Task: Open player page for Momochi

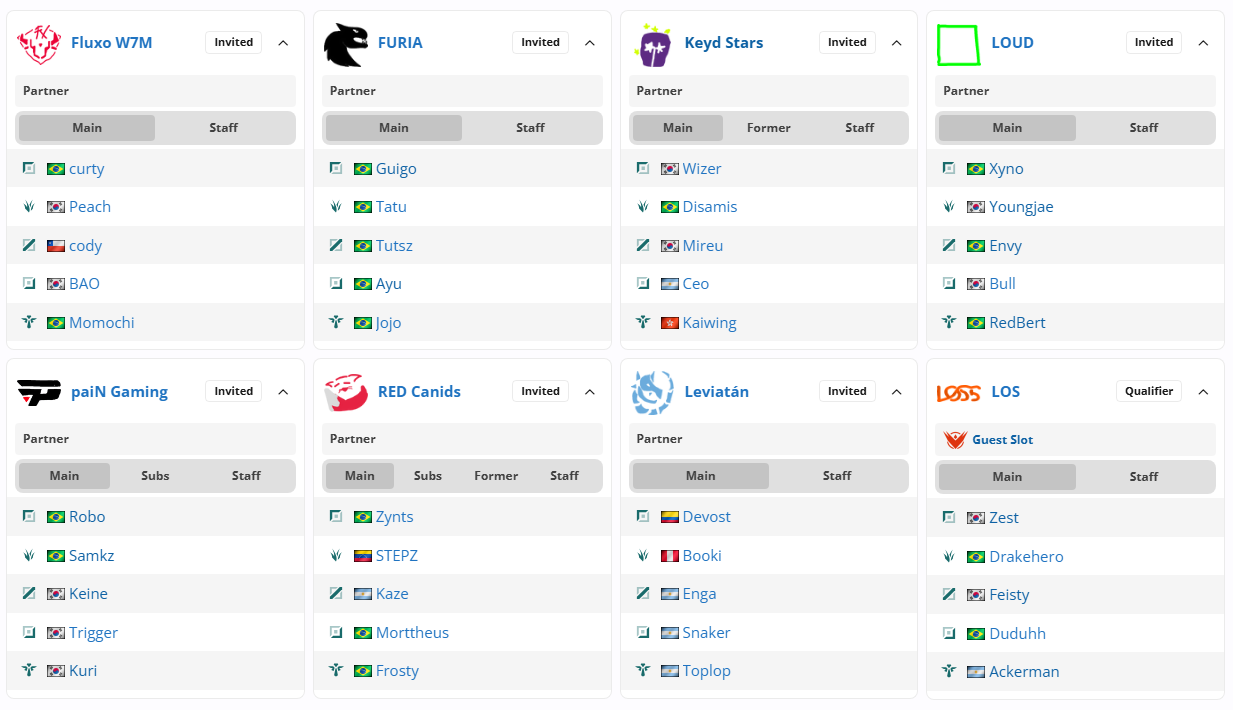Action: pos(102,323)
